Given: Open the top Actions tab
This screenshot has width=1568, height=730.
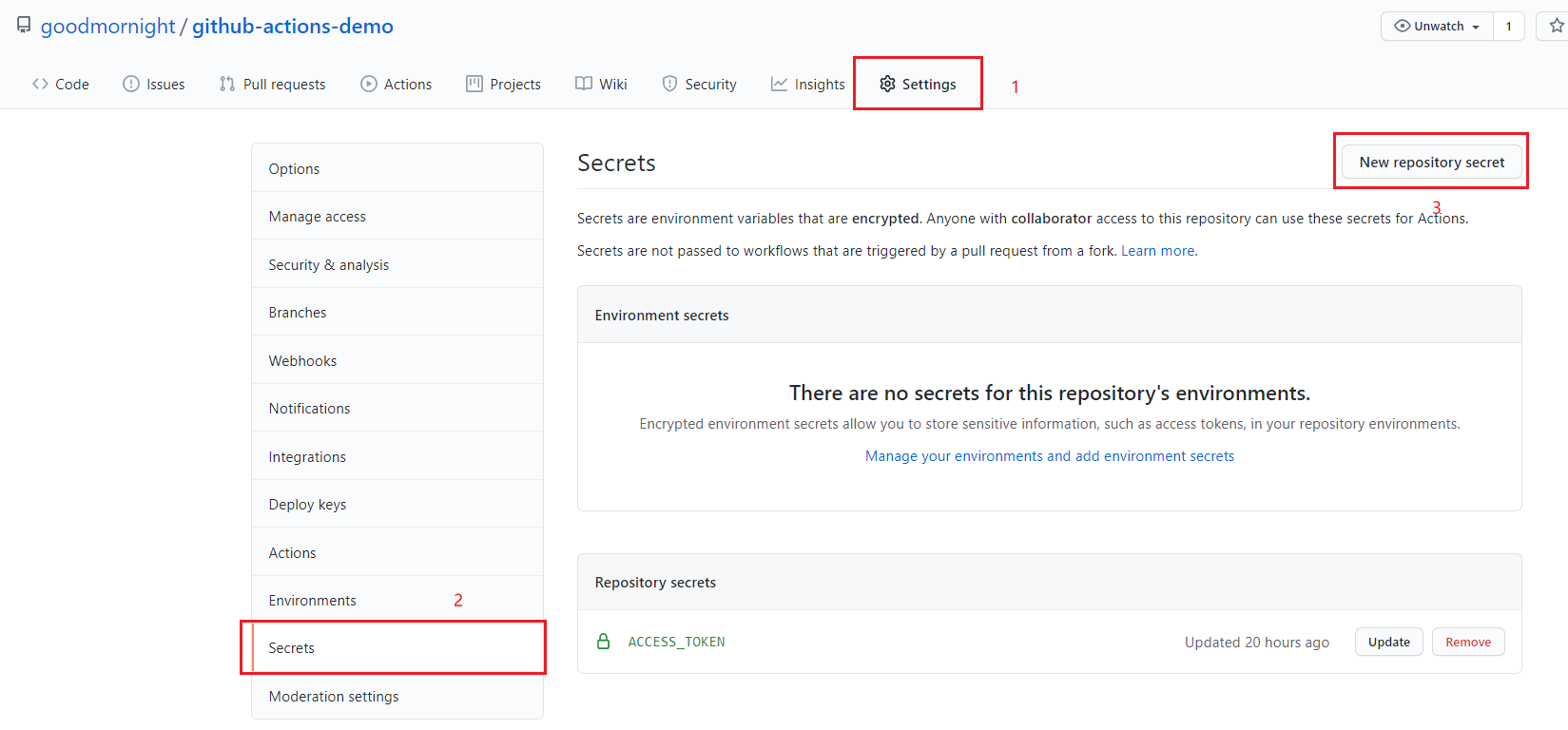Looking at the screenshot, I should point(397,84).
